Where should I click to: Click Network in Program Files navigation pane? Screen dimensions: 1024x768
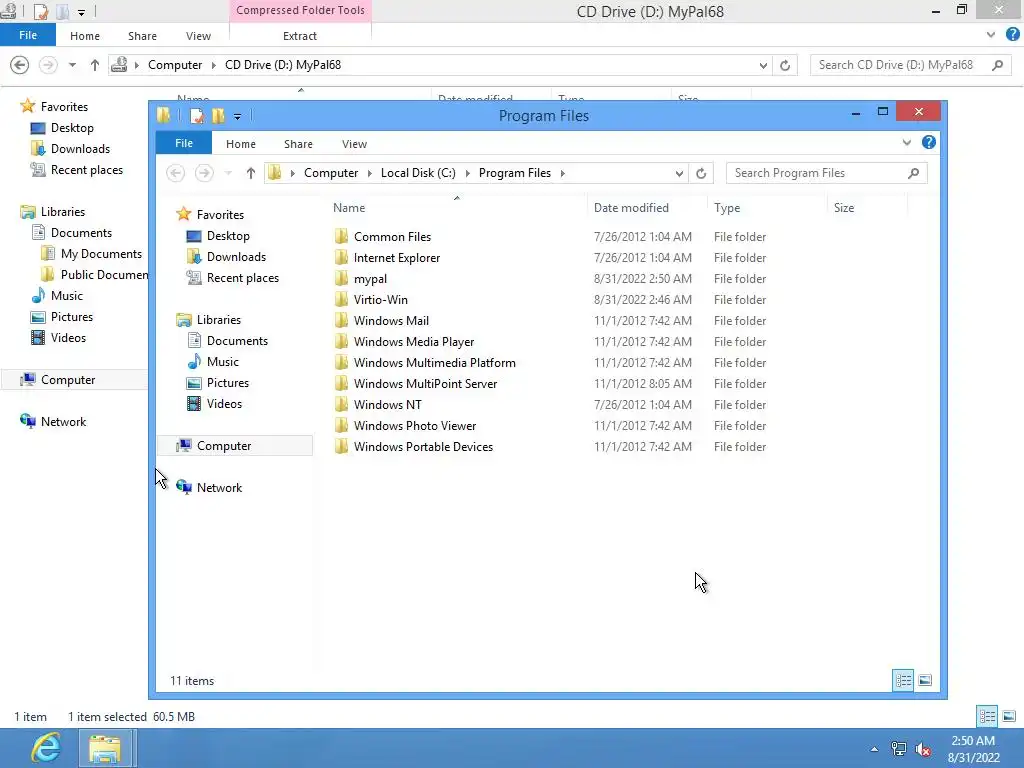tap(219, 488)
